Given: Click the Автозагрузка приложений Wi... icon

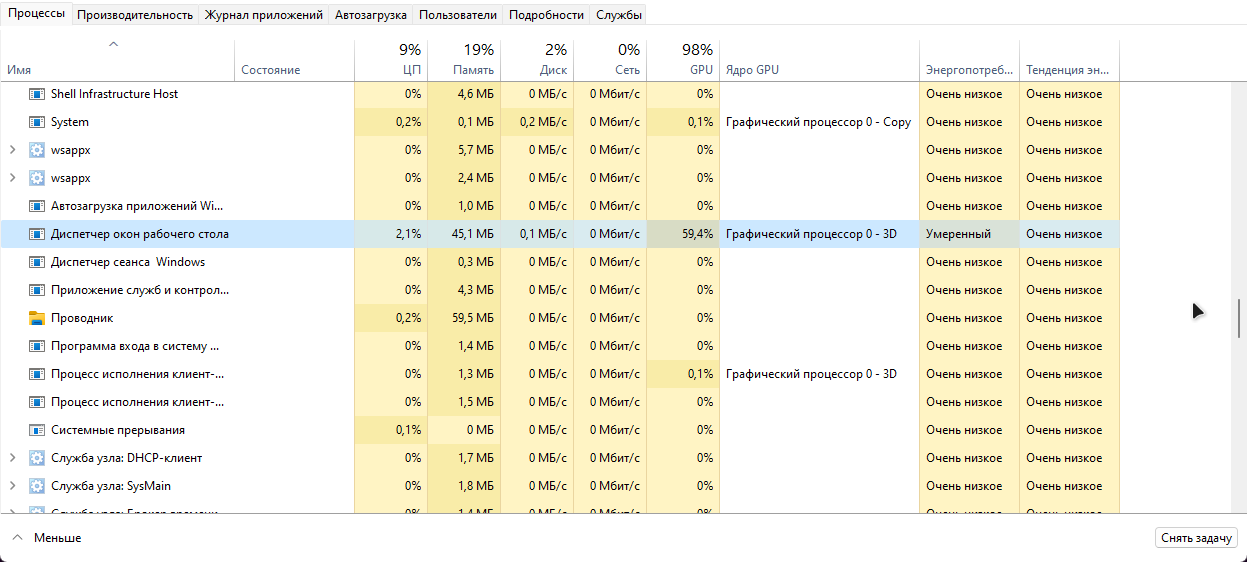Looking at the screenshot, I should (x=37, y=206).
